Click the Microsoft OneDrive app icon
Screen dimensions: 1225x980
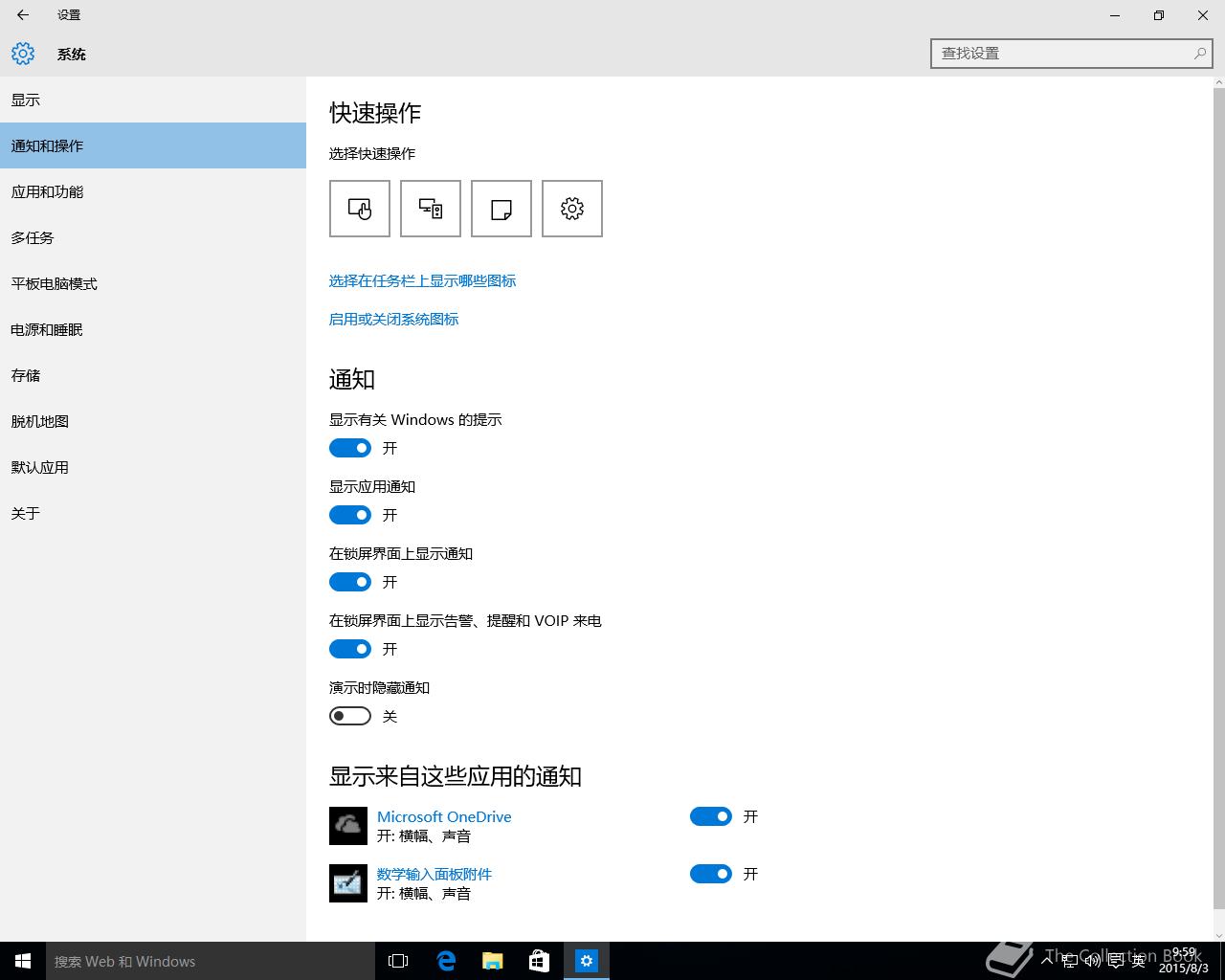(348, 826)
